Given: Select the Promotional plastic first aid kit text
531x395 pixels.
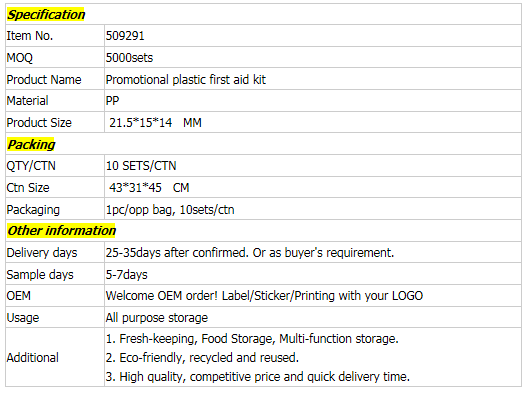Looking at the screenshot, I should click(x=186, y=80).
